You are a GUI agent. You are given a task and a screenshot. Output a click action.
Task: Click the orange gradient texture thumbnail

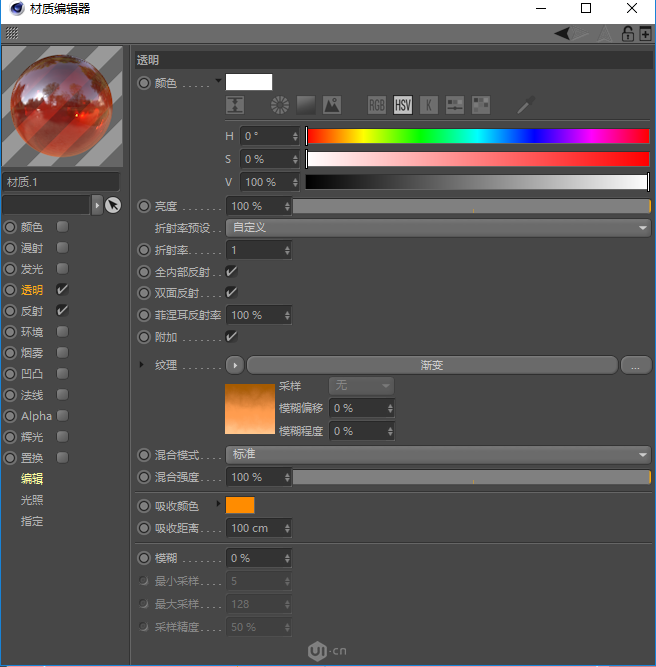[x=250, y=409]
